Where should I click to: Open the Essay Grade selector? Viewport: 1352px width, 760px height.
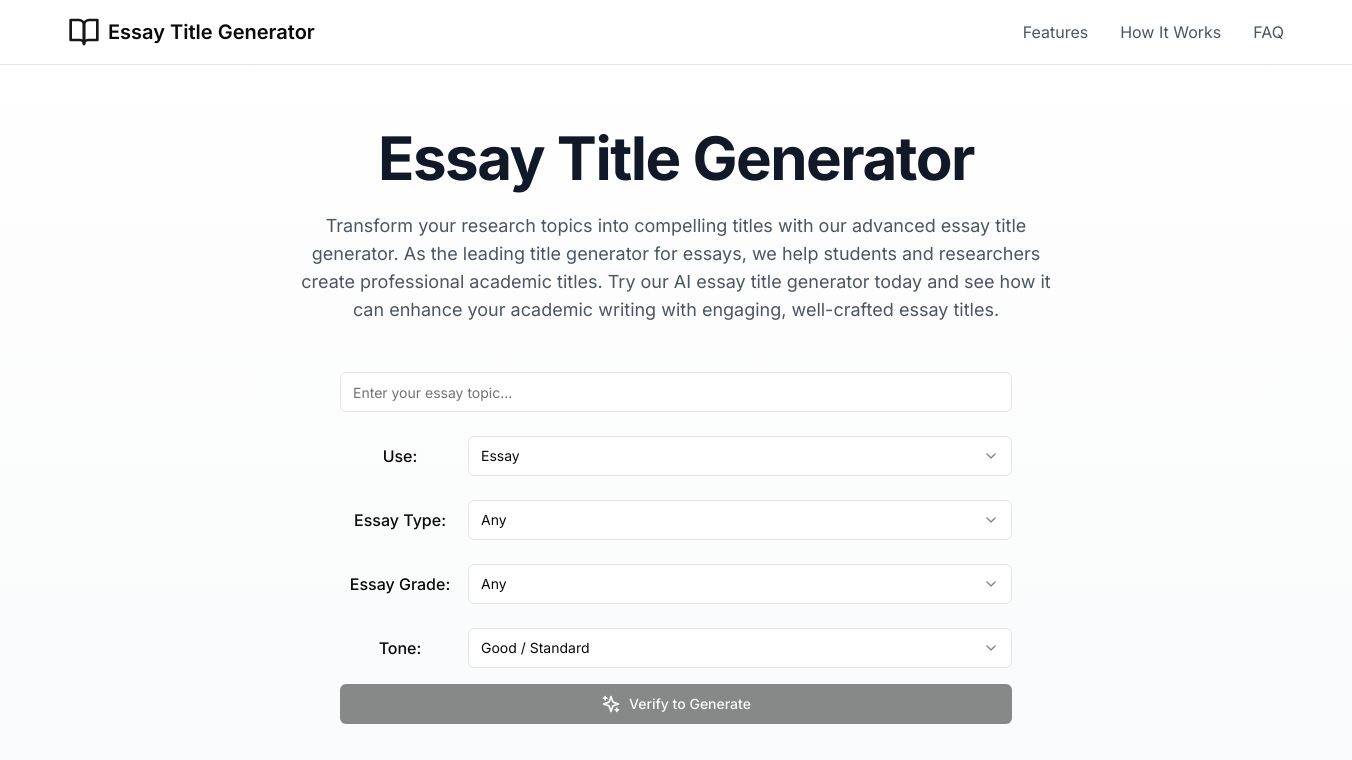pos(738,584)
